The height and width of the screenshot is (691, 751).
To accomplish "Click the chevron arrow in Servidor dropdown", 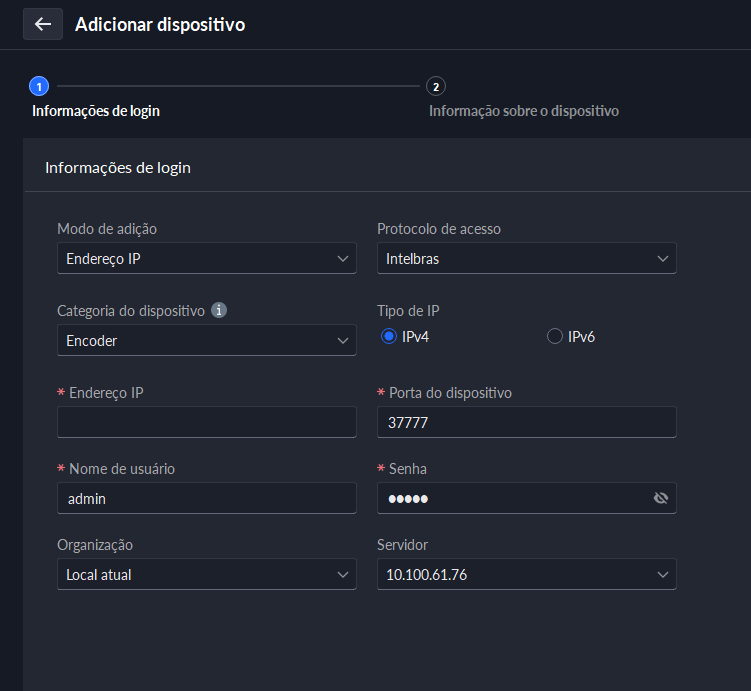I will [662, 574].
